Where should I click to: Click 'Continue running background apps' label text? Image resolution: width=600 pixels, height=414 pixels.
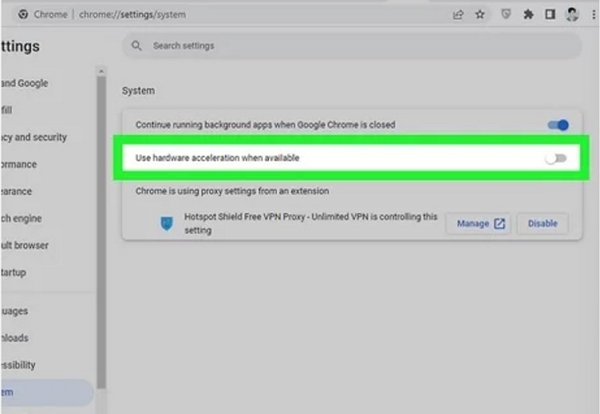pyautogui.click(x=265, y=125)
